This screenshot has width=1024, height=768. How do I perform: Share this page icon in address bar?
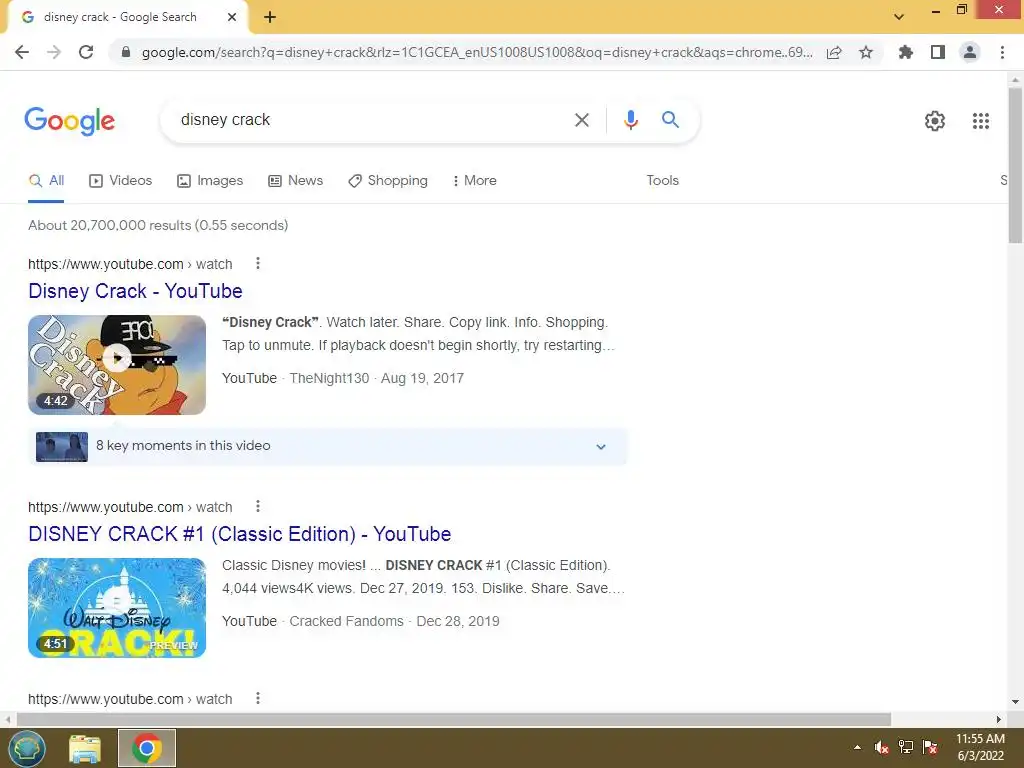pos(834,53)
